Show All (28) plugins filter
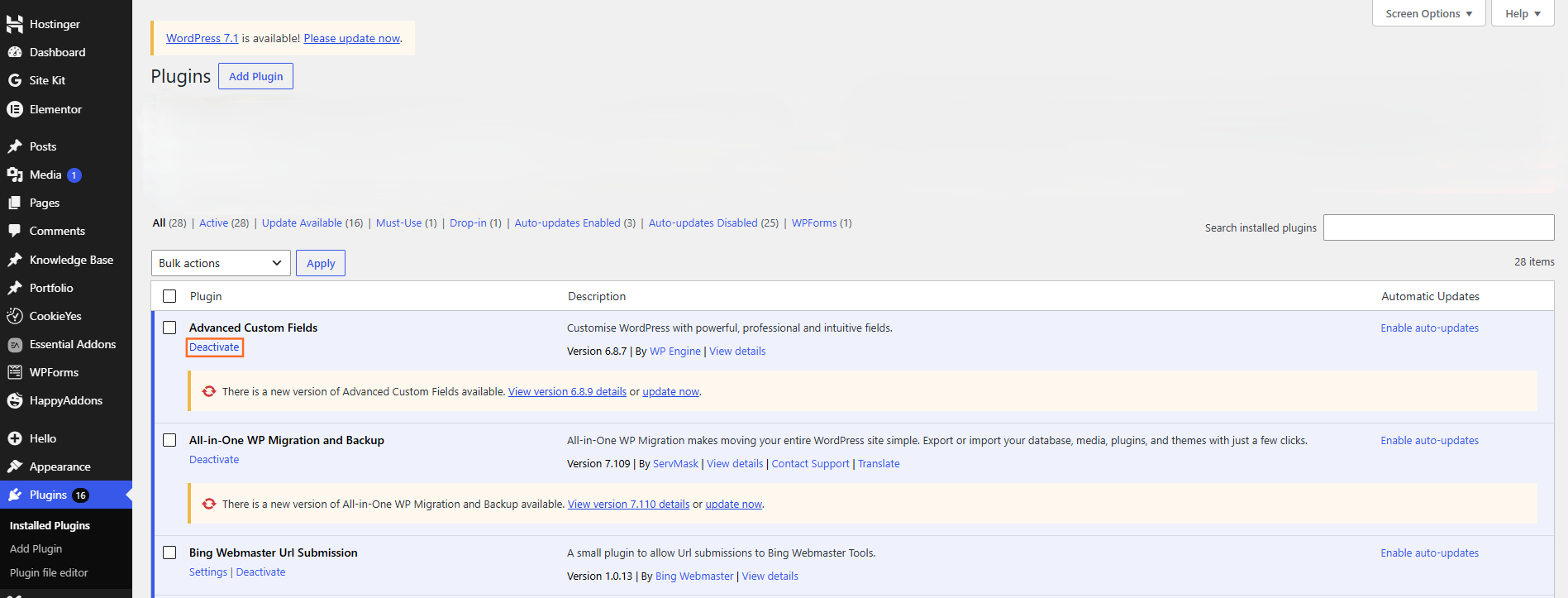The width and height of the screenshot is (1568, 598). click(x=169, y=222)
